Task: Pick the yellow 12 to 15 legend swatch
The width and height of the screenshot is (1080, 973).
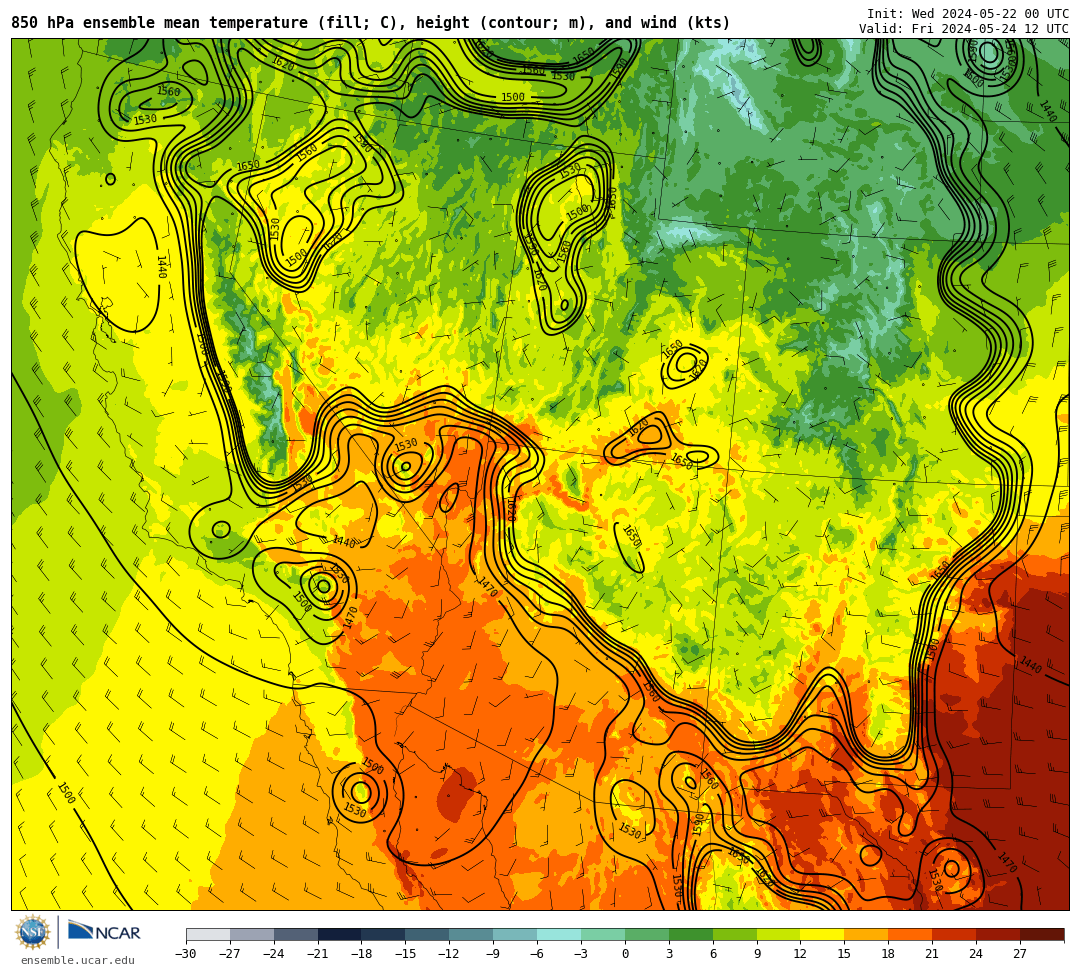Action: [822, 934]
